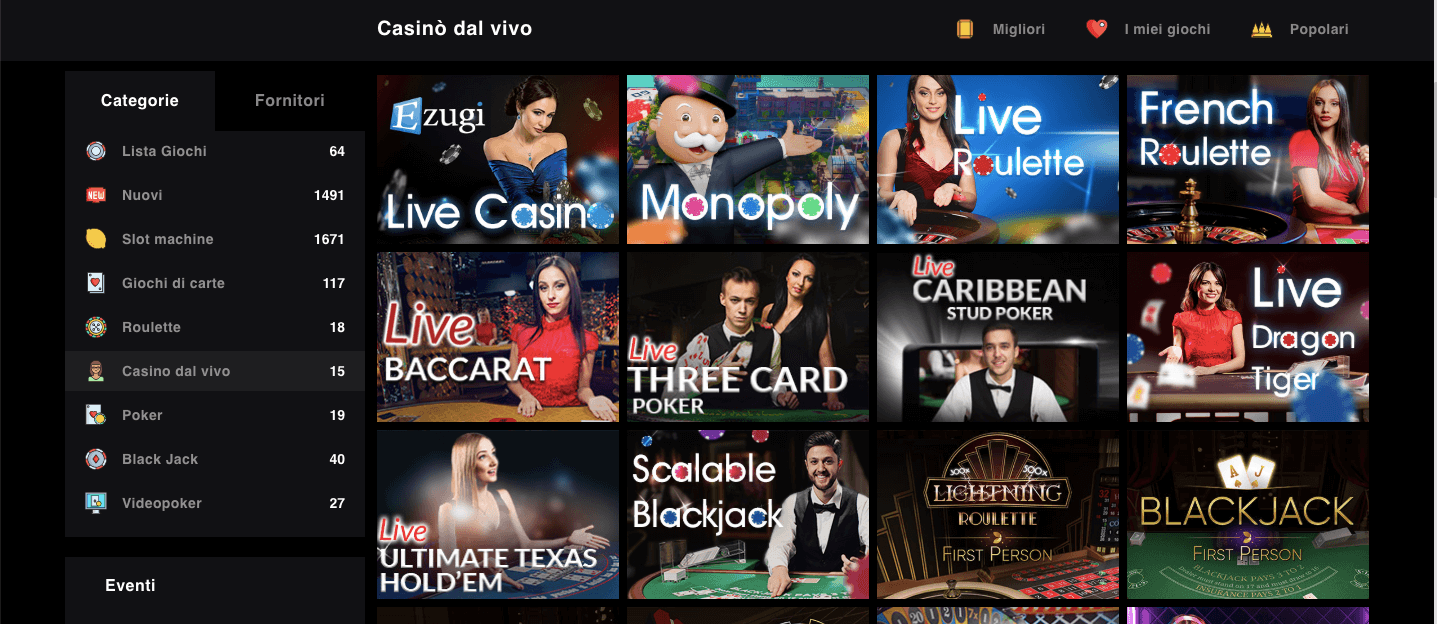Click the Casino dal vivo dealer icon
Screen dimensions: 1437x624
pos(95,371)
